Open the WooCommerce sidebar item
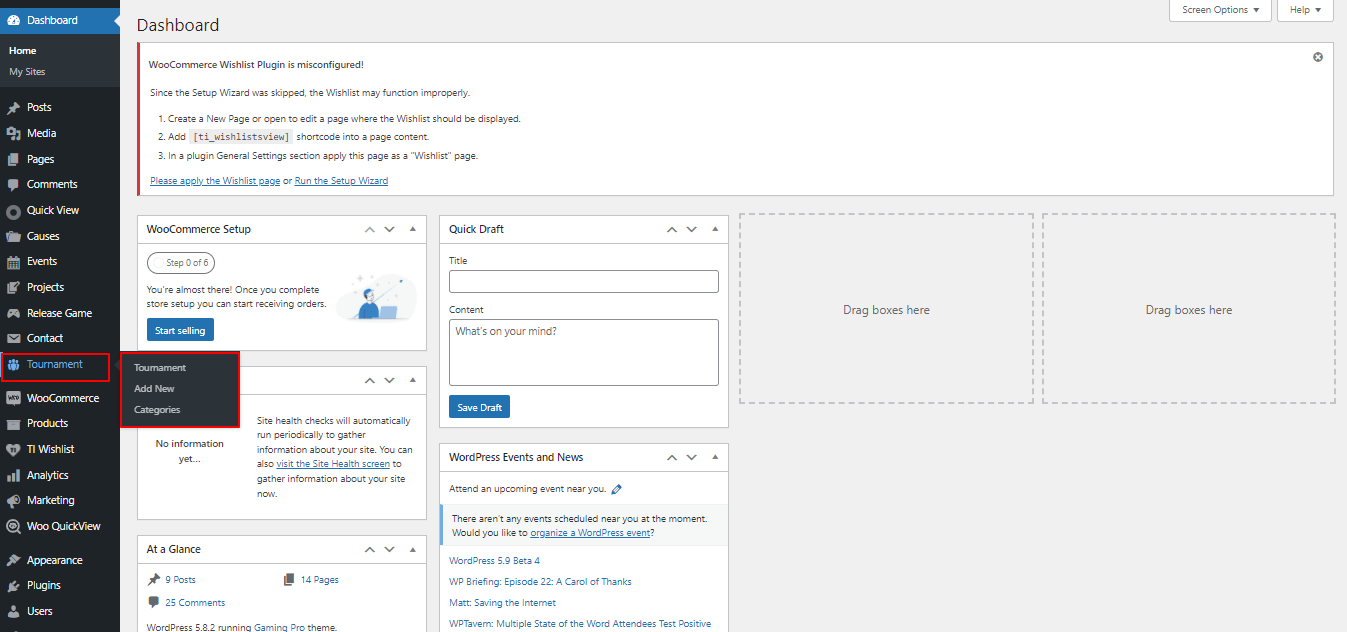 coord(60,398)
